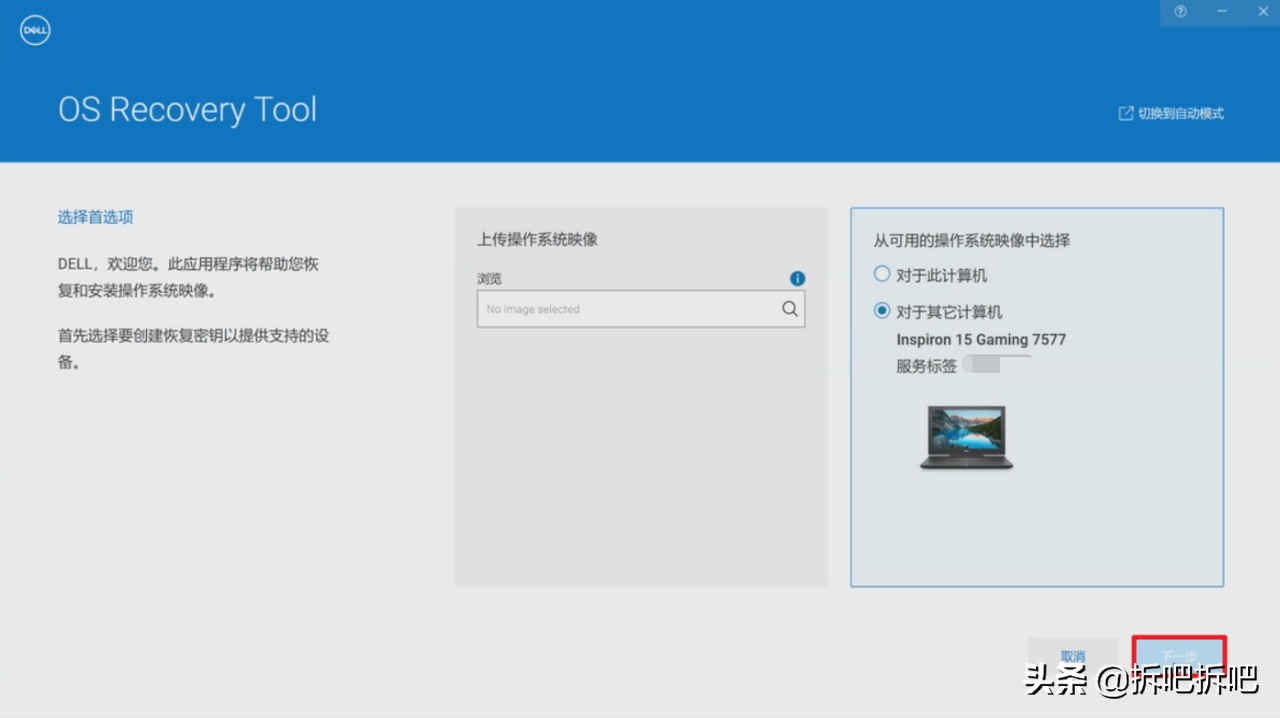
Task: Click the 取消 cancel button
Action: click(x=1072, y=655)
